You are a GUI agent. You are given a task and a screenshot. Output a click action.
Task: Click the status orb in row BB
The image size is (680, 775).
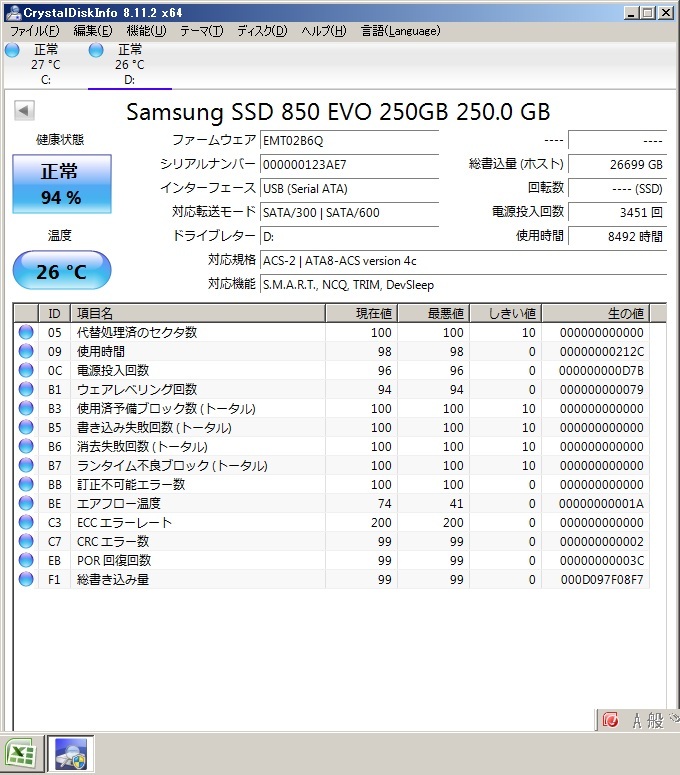(26, 484)
